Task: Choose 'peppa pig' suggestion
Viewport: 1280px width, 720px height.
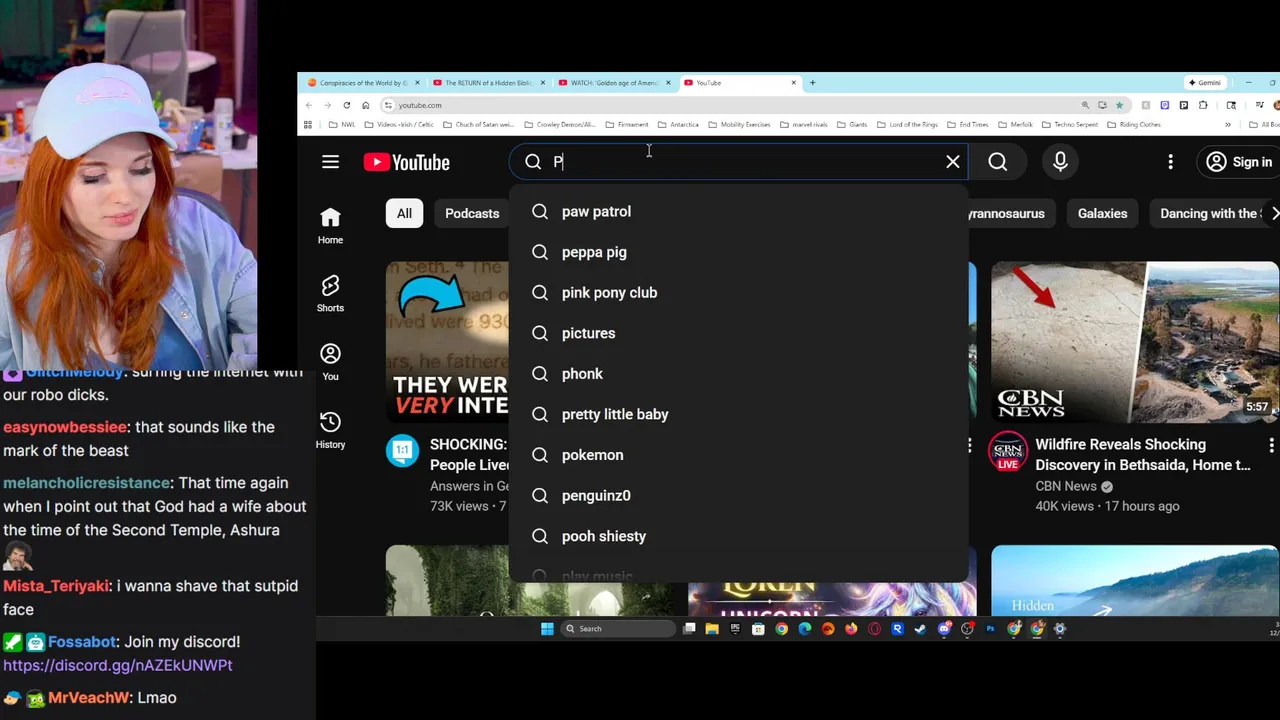Action: 738,252
